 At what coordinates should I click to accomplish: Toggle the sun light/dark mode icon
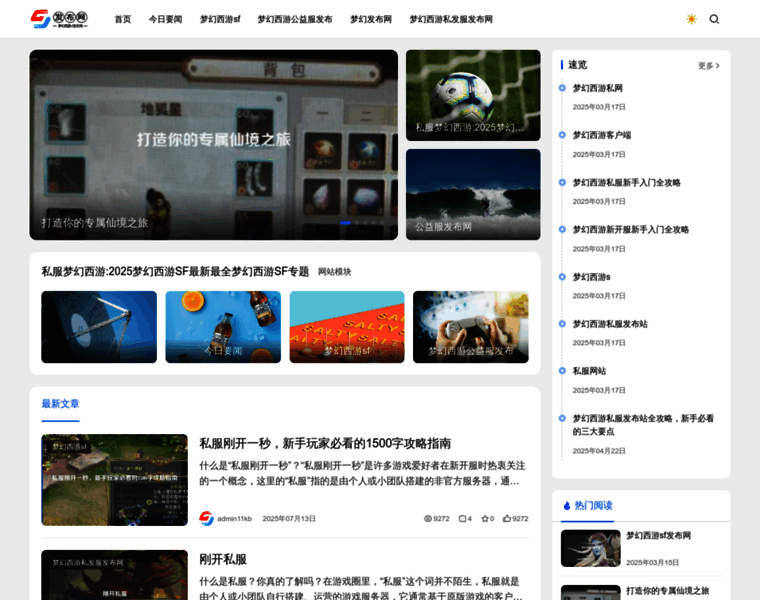click(x=692, y=19)
